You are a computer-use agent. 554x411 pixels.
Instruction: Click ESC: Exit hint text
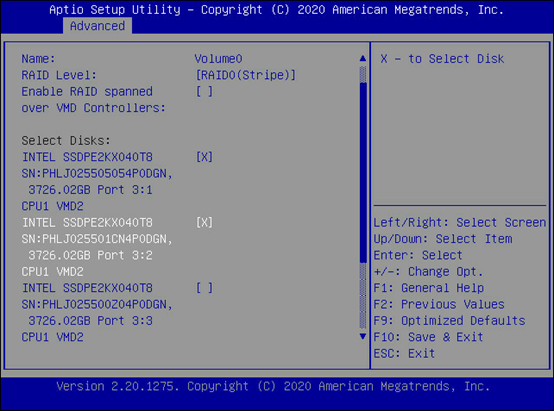click(404, 353)
